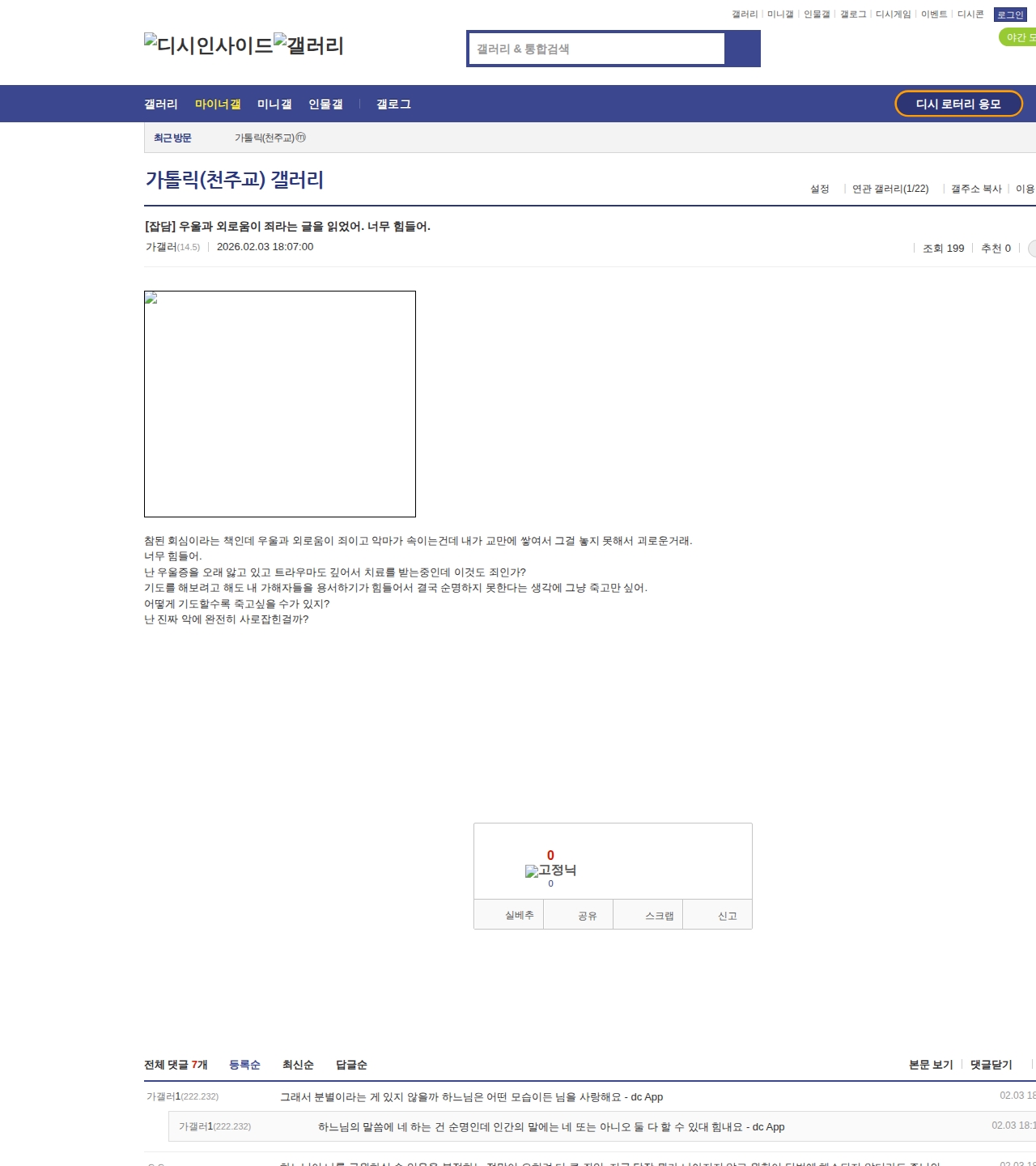Click the body line starting with 기도를 해보려고
This screenshot has height=1166, width=1036.
tap(396, 588)
